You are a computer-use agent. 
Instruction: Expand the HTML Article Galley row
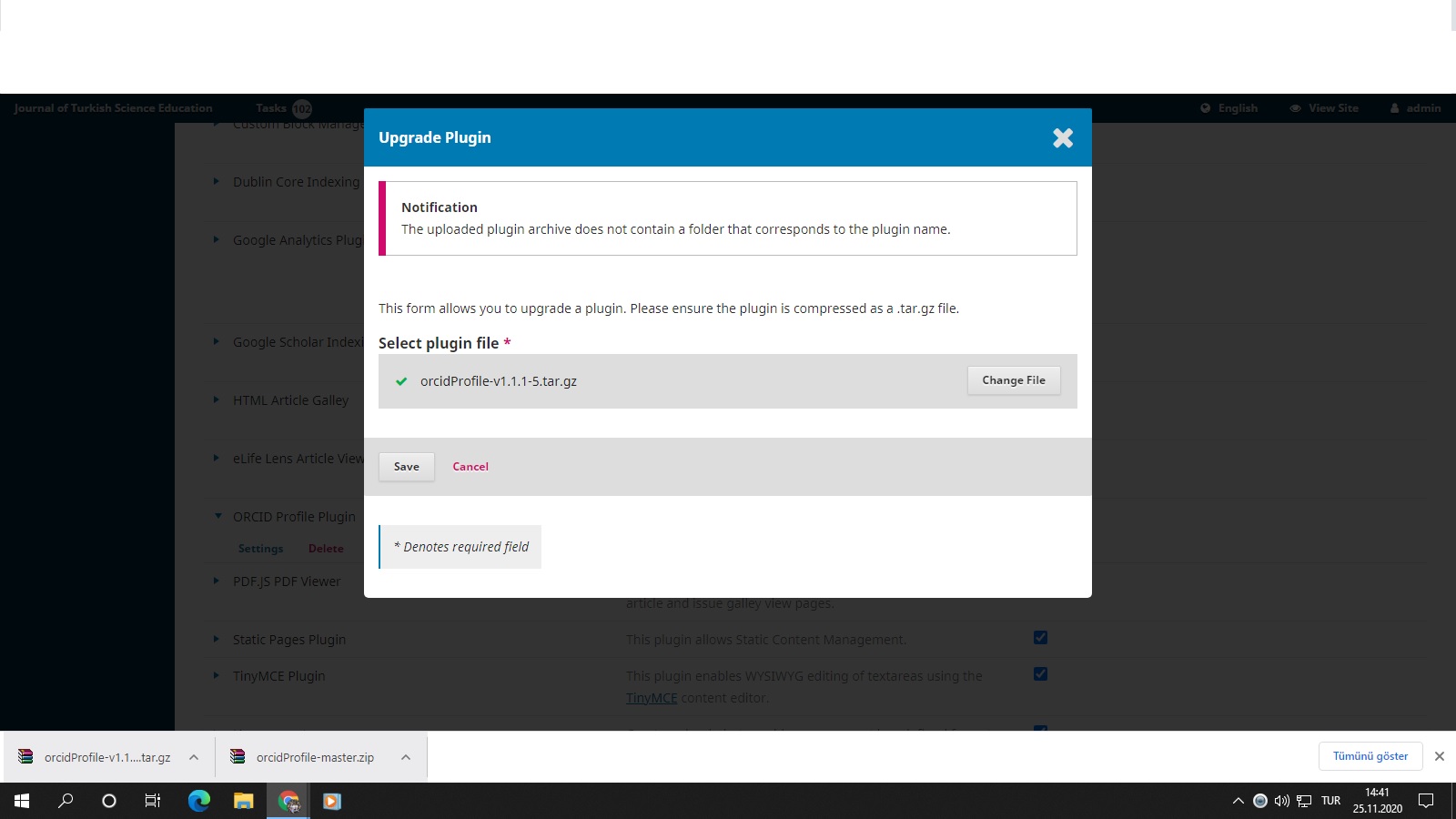pos(217,399)
